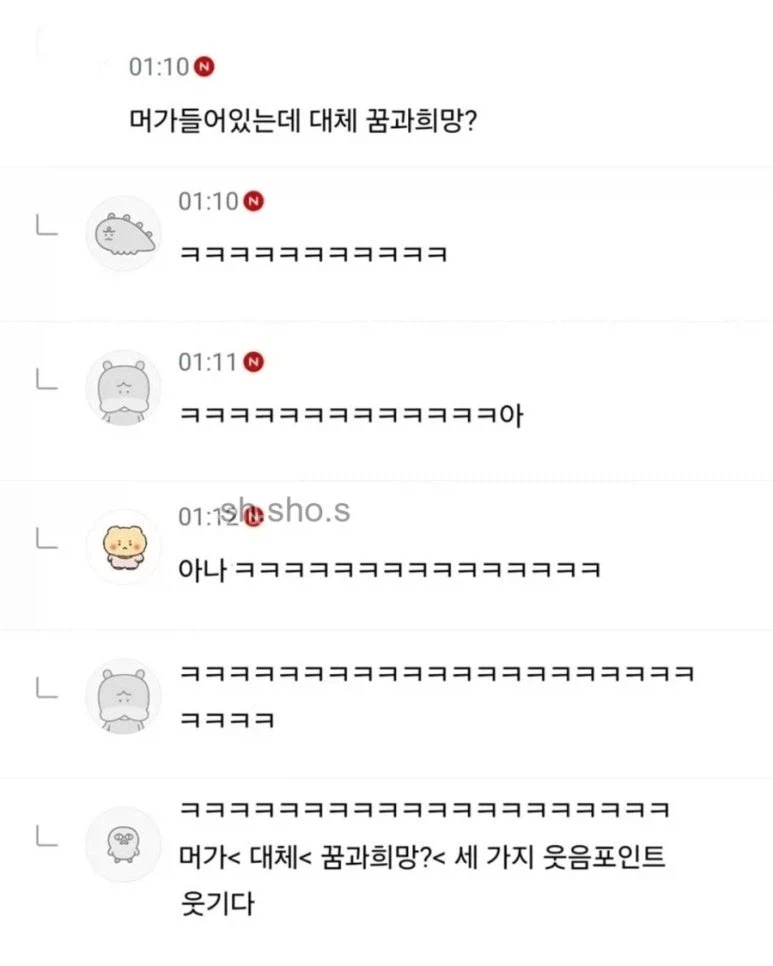Tap the second hippo avatar on the fourth reply
Image resolution: width=773 pixels, height=966 pixels.
point(122,697)
